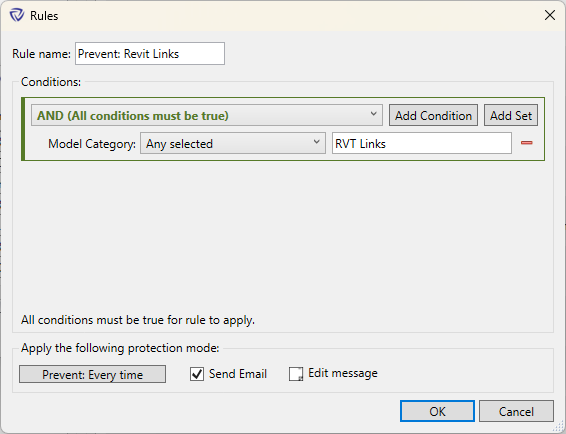Change the Prevent: Every time protection mode button
The width and height of the screenshot is (566, 434).
92,374
